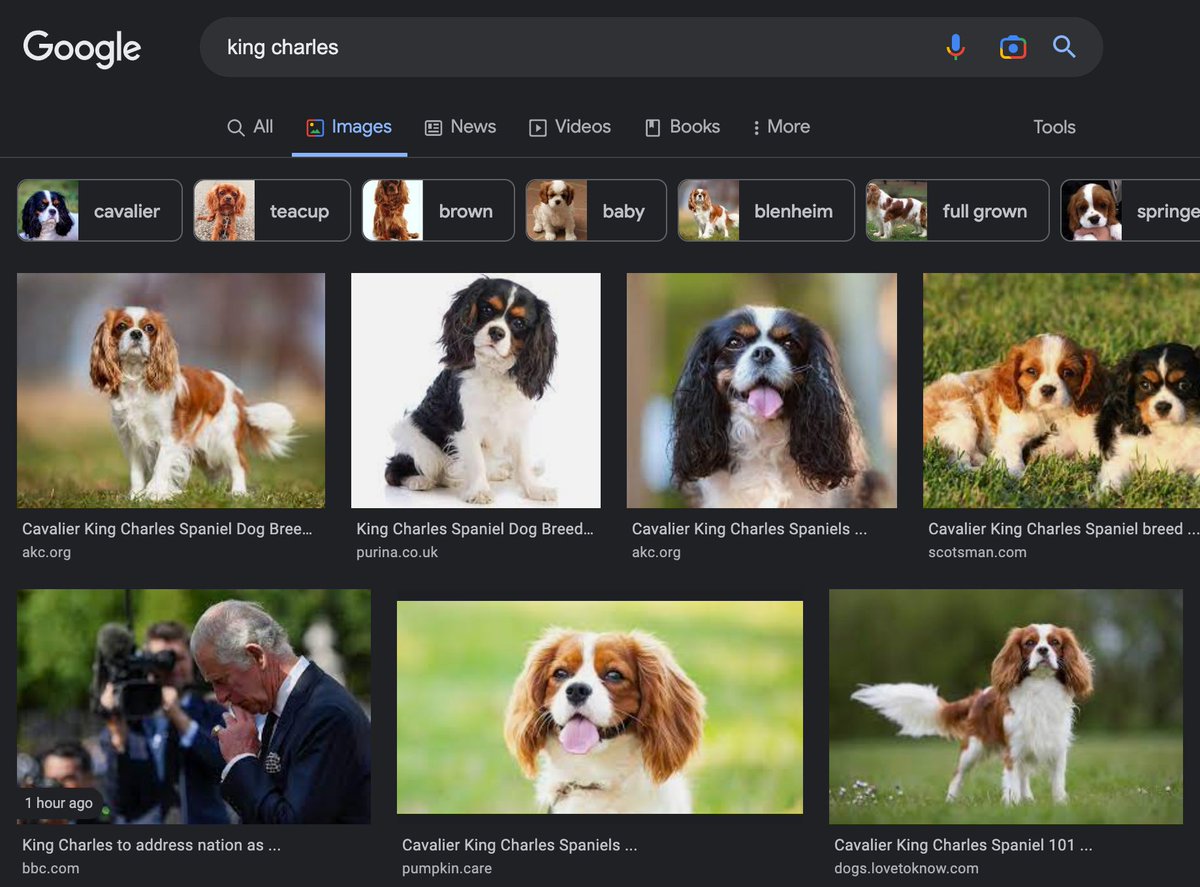Click the dogs.lovetoknow.com source text
1200x887 pixels.
click(906, 868)
